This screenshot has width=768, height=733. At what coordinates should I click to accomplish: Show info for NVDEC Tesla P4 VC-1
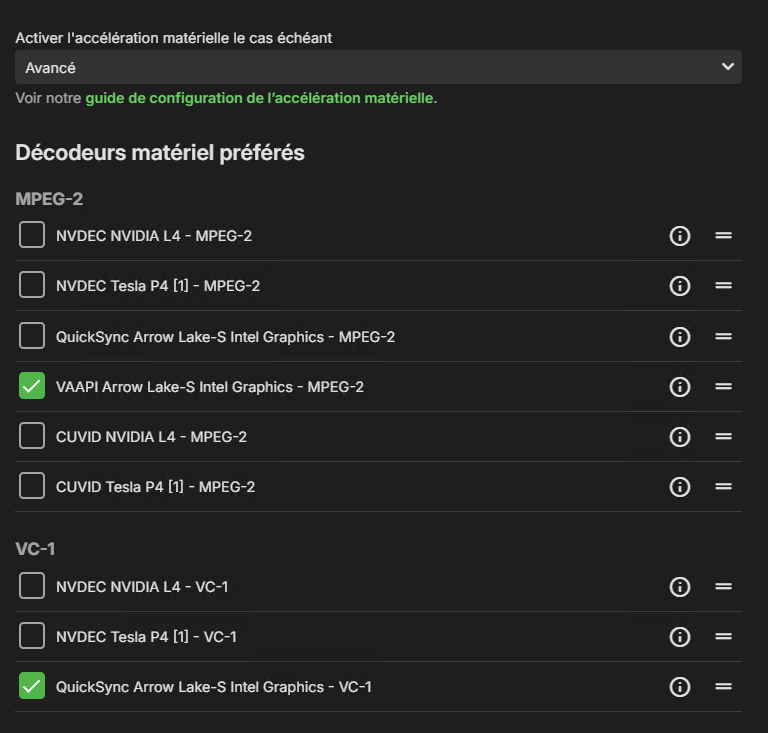click(x=680, y=637)
